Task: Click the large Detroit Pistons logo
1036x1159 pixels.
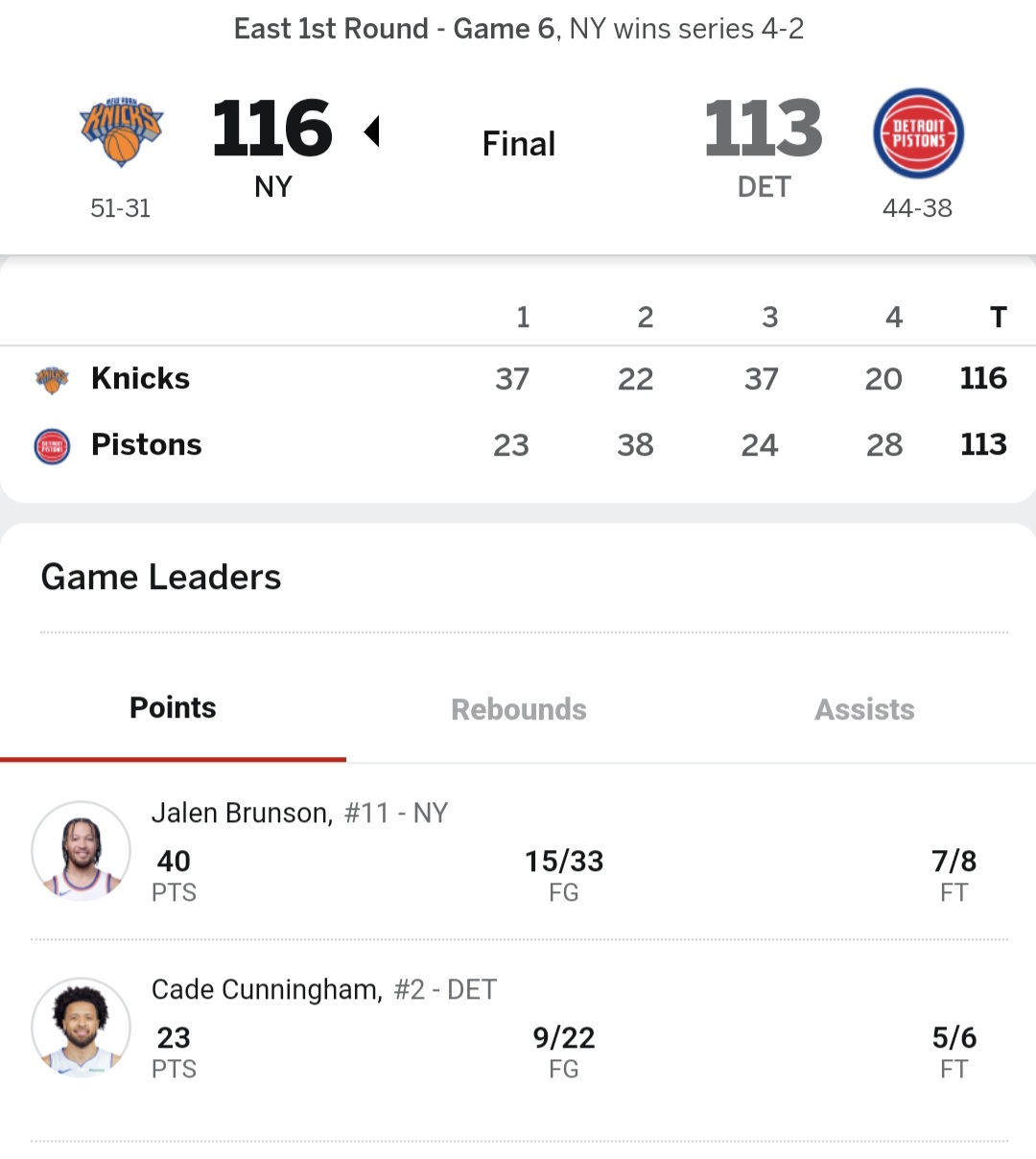Action: point(918,133)
